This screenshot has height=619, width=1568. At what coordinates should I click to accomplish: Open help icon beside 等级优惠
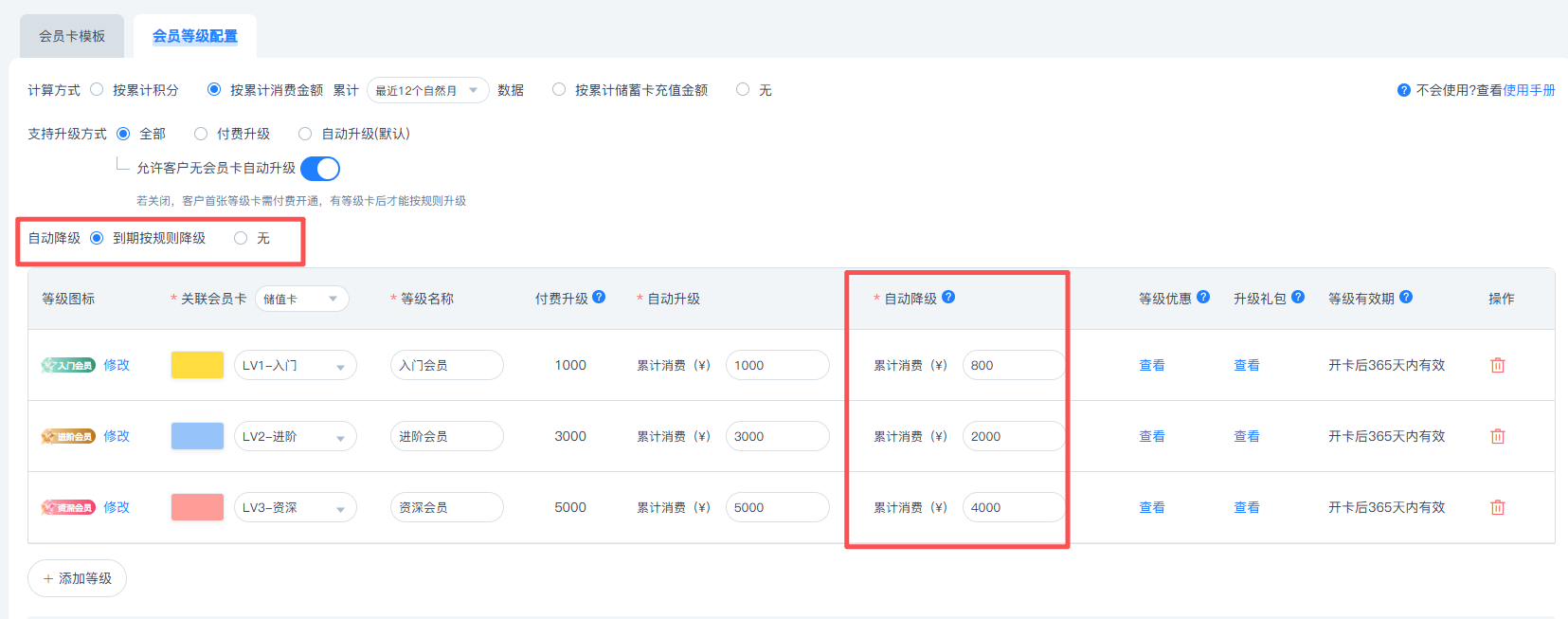click(x=1203, y=297)
